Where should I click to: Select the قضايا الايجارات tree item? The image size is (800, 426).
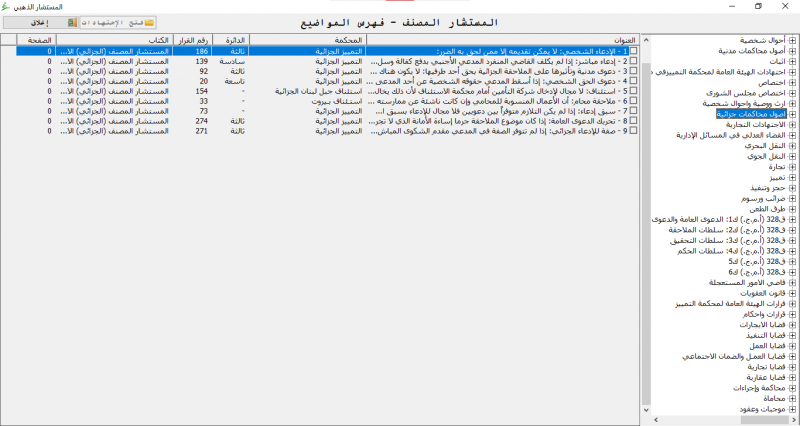pos(763,325)
